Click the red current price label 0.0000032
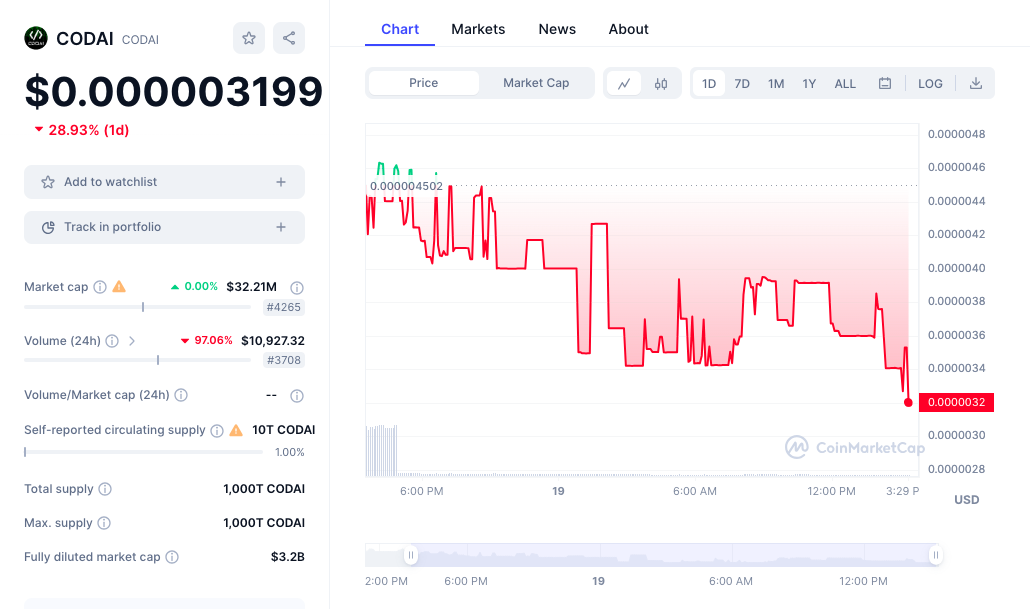The image size is (1030, 609). point(956,402)
